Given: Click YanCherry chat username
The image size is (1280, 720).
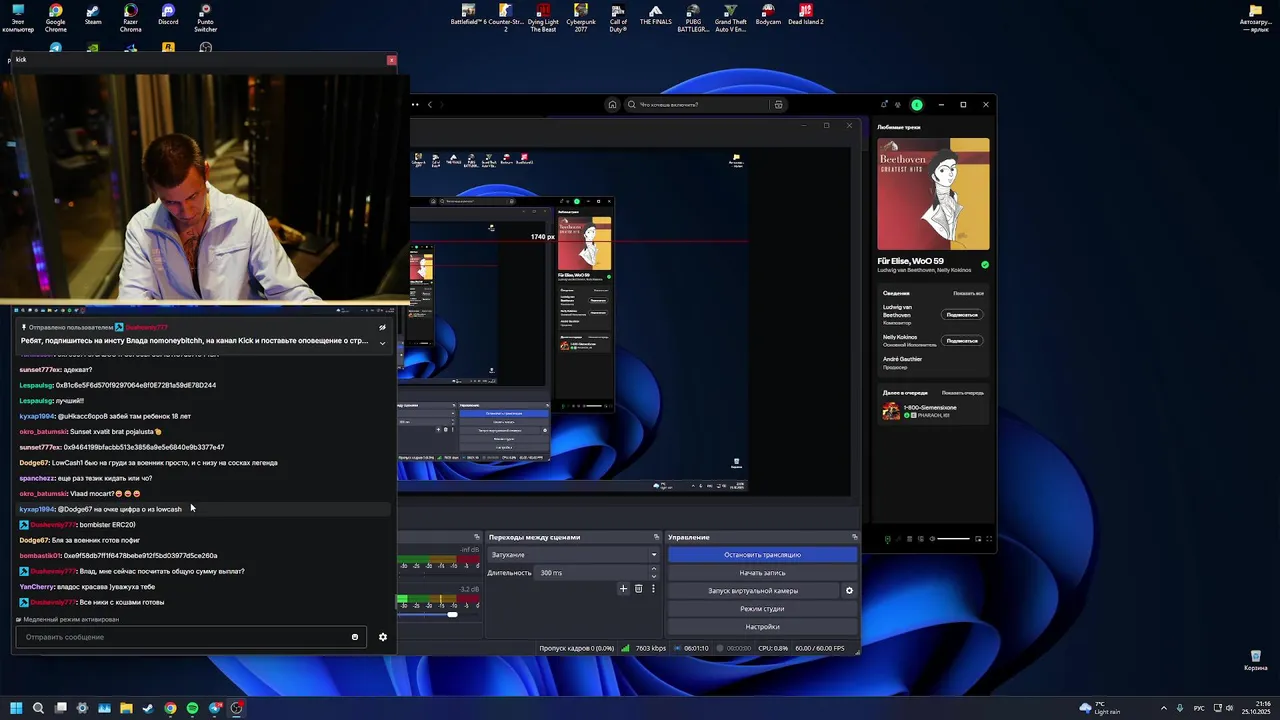Looking at the screenshot, I should 37,587.
